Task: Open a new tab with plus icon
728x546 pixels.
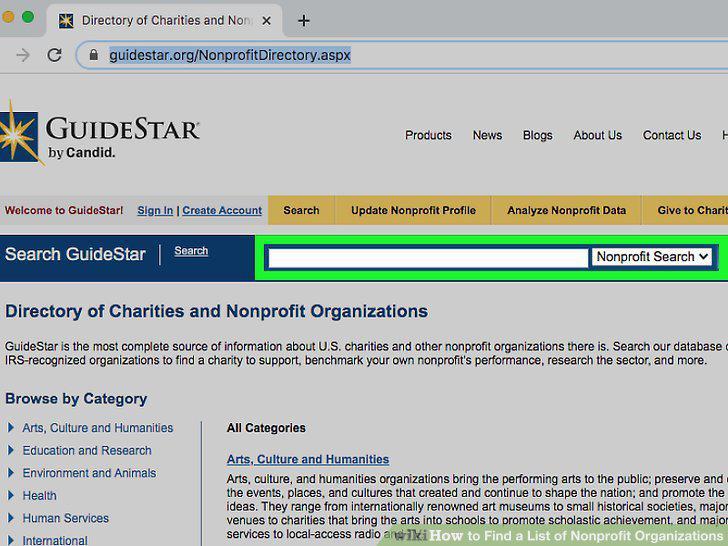Action: (304, 21)
